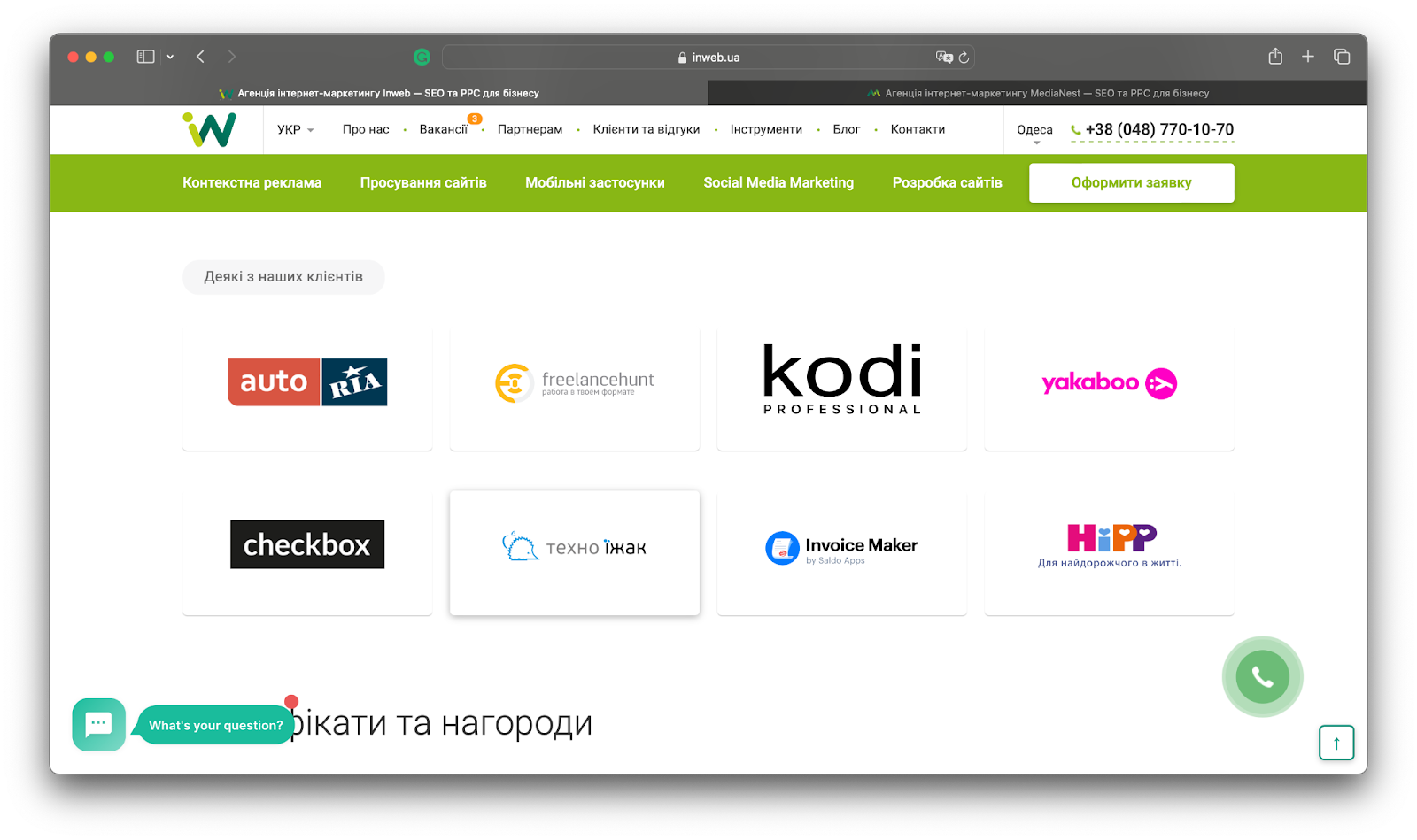1417x840 pixels.
Task: Open Просування сайтів service link
Action: click(x=423, y=182)
